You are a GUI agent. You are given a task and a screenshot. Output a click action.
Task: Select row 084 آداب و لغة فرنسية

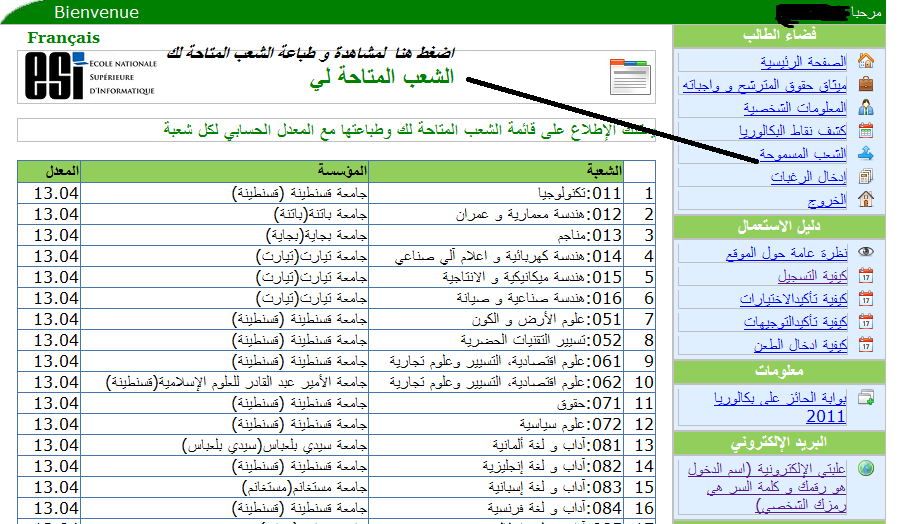tap(336, 508)
